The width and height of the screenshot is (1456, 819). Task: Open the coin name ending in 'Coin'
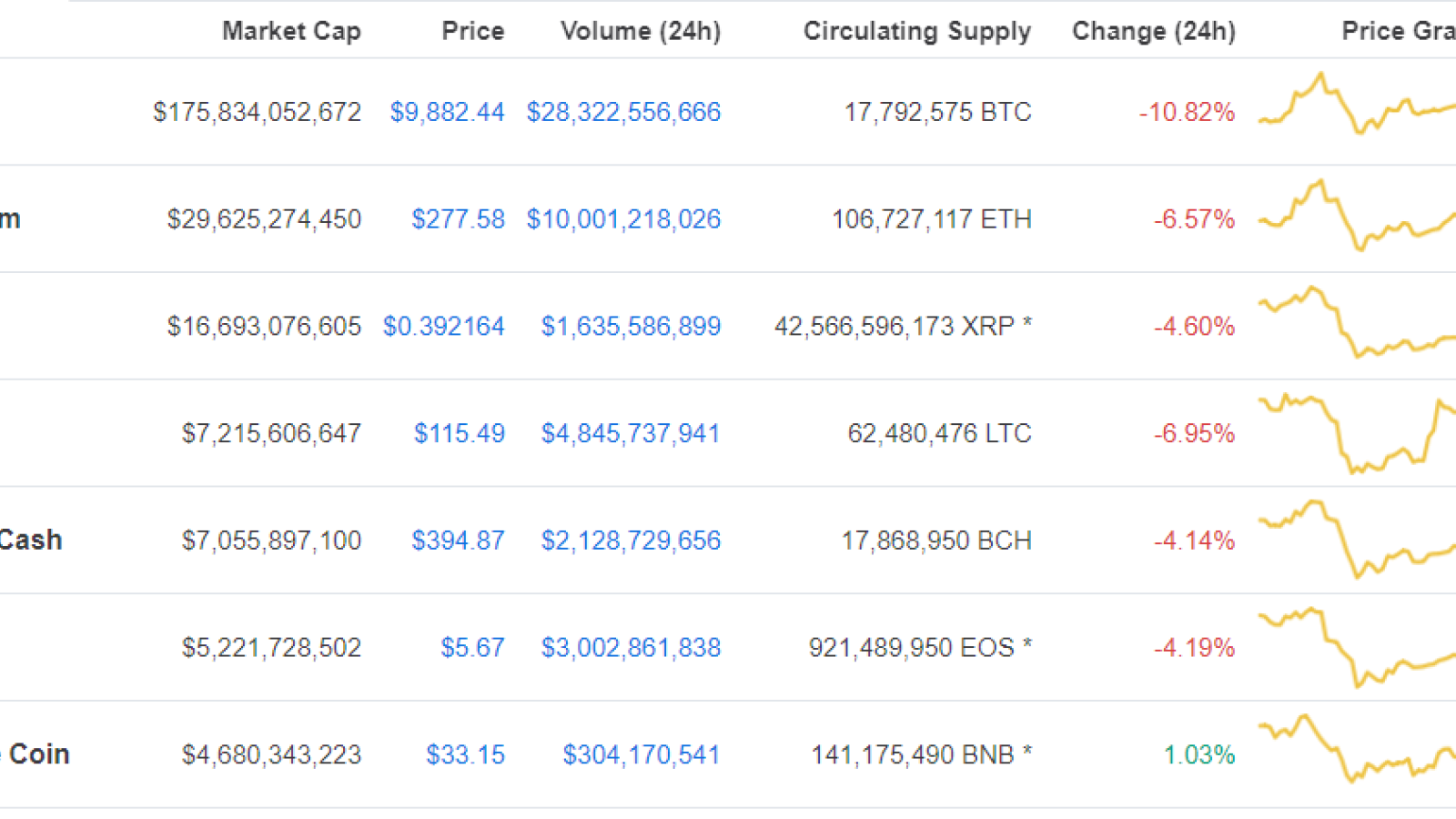coord(35,754)
